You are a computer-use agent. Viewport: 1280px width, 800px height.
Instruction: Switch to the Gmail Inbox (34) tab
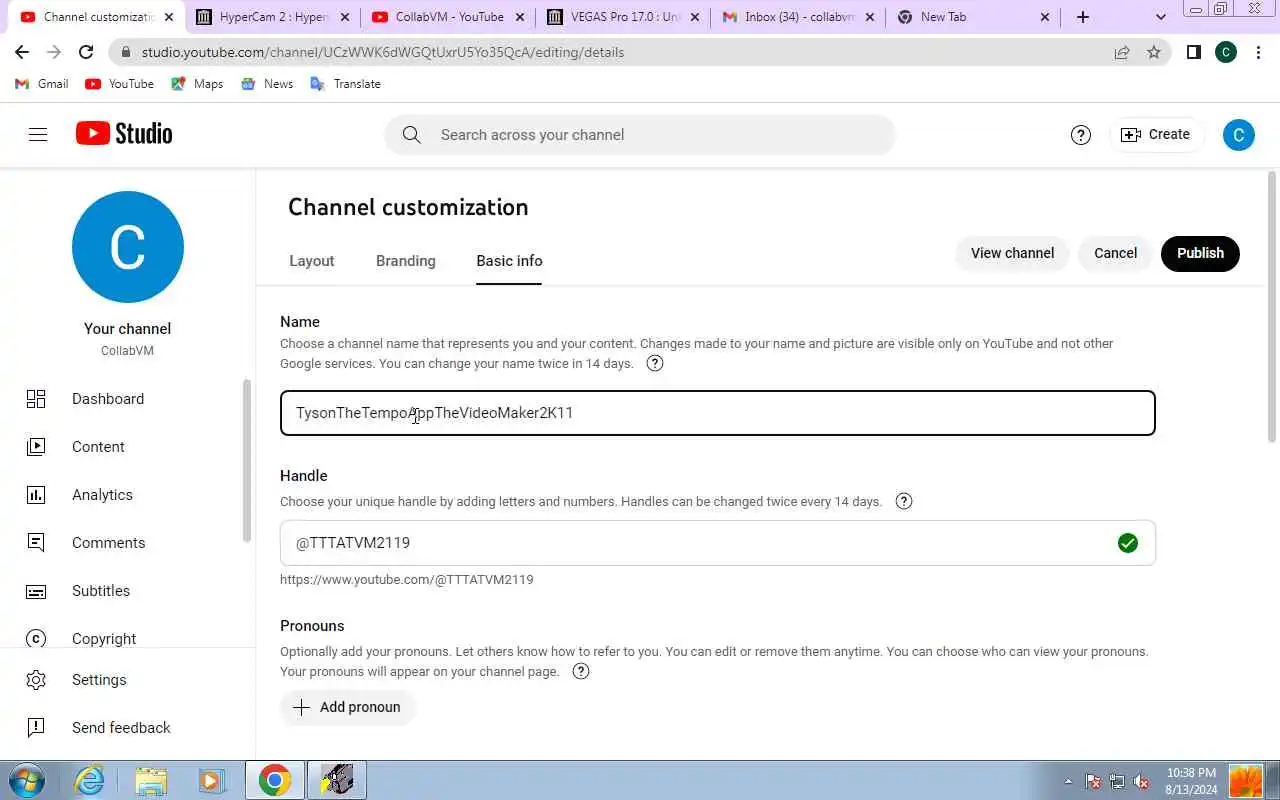pos(797,17)
